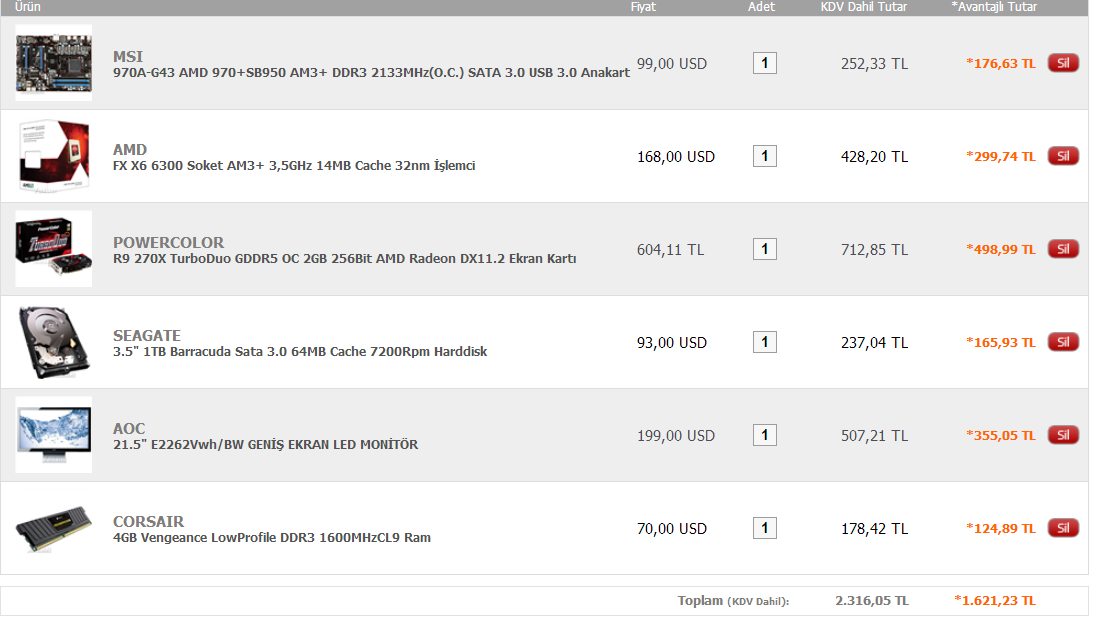Viewport: 1094px width, 617px height.
Task: Click the AMD FX processor box image
Action: 54,156
